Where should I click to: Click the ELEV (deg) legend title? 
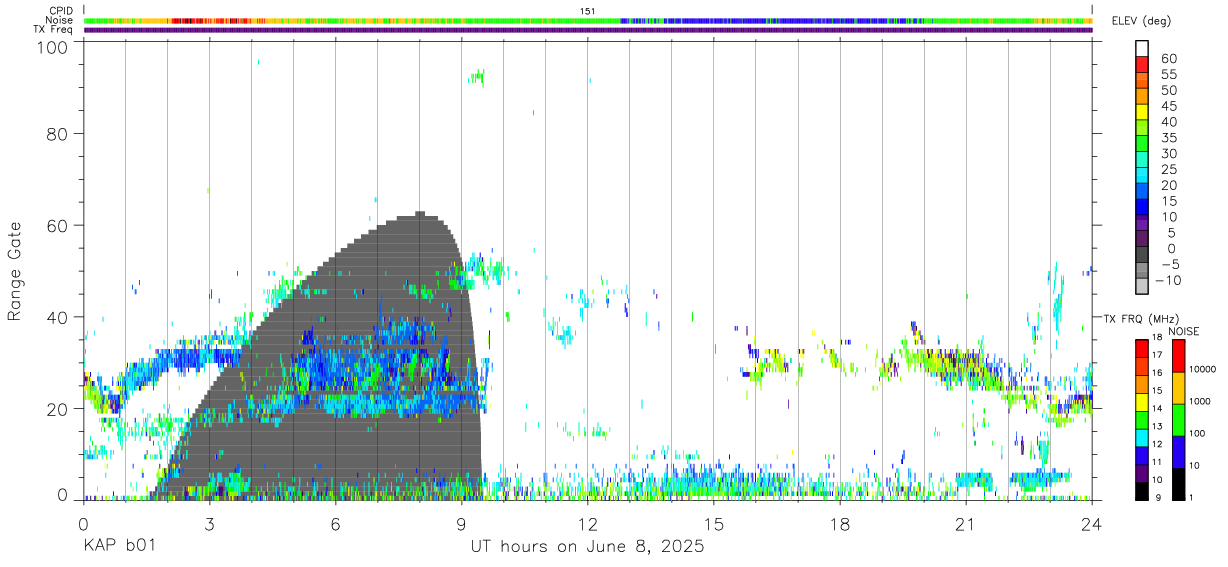tap(1141, 21)
